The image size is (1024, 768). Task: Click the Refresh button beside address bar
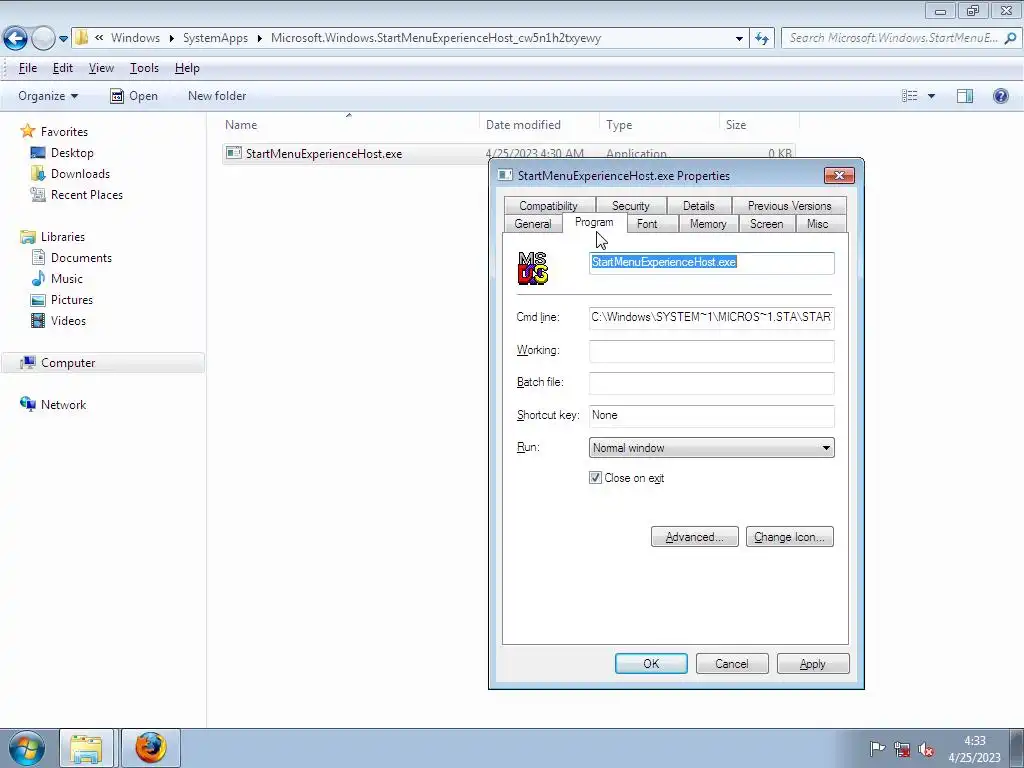[x=761, y=39]
